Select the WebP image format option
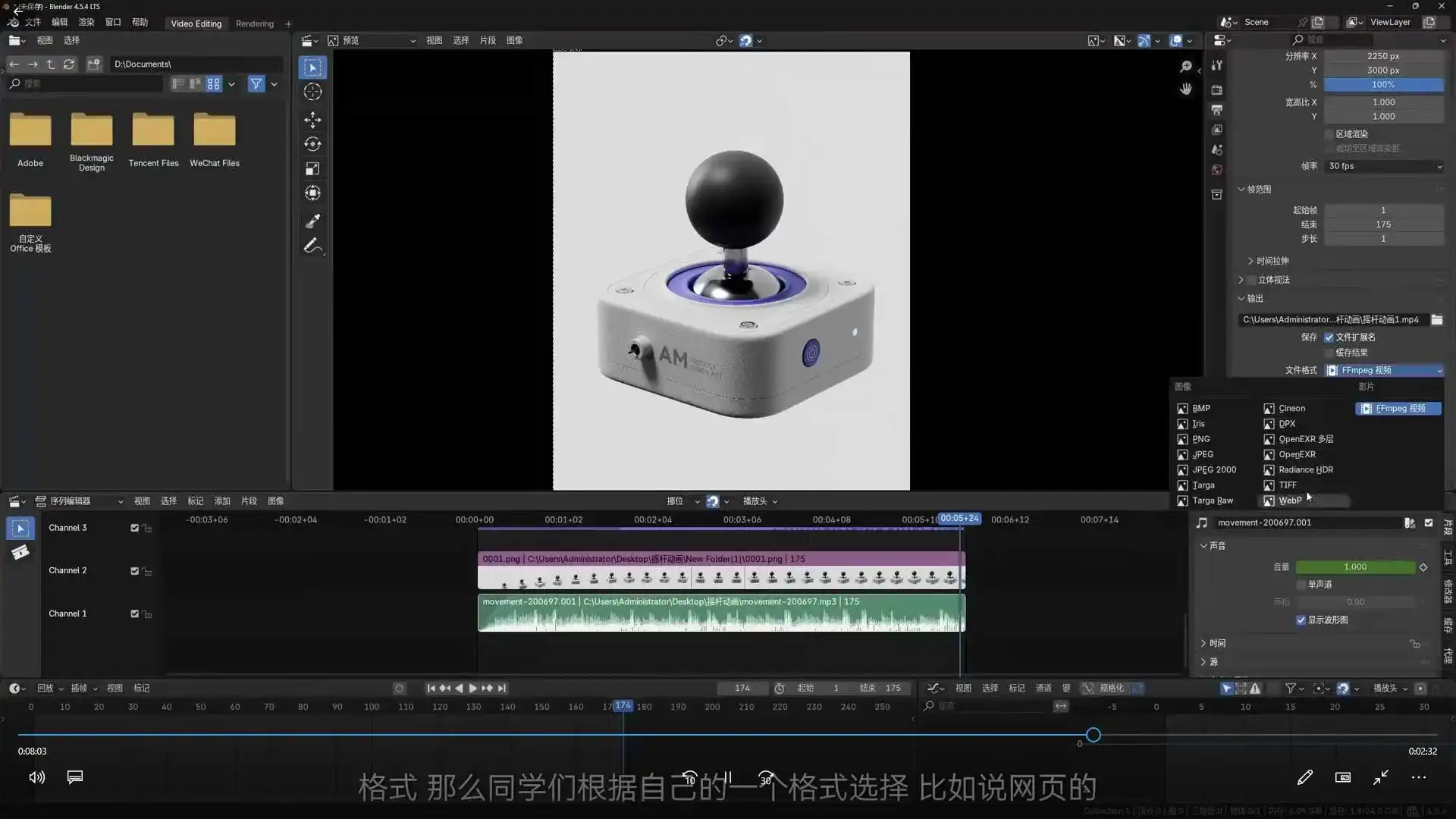Screen dimensions: 1456x819 pos(1289,500)
